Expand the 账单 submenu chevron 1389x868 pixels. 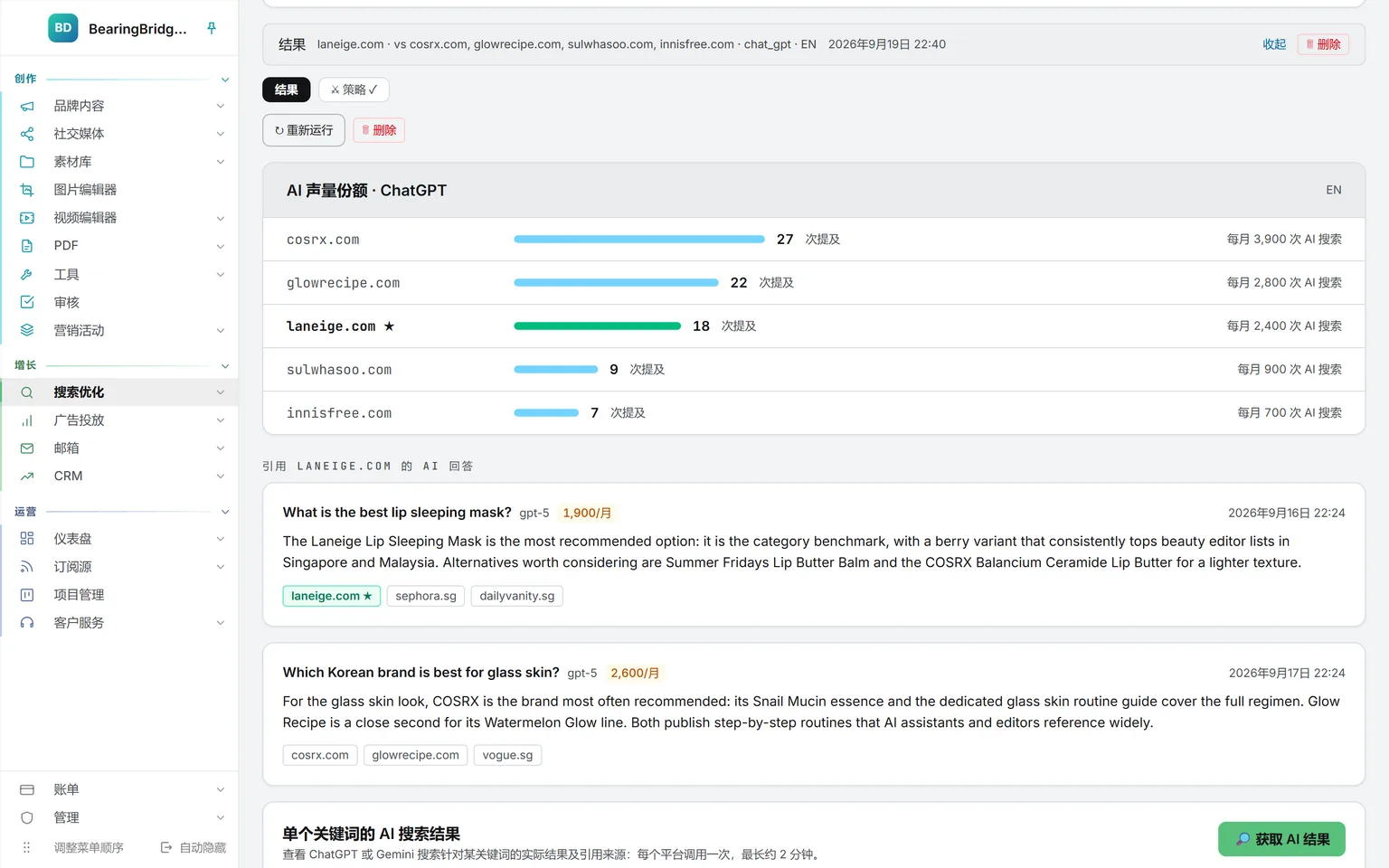pyautogui.click(x=220, y=789)
